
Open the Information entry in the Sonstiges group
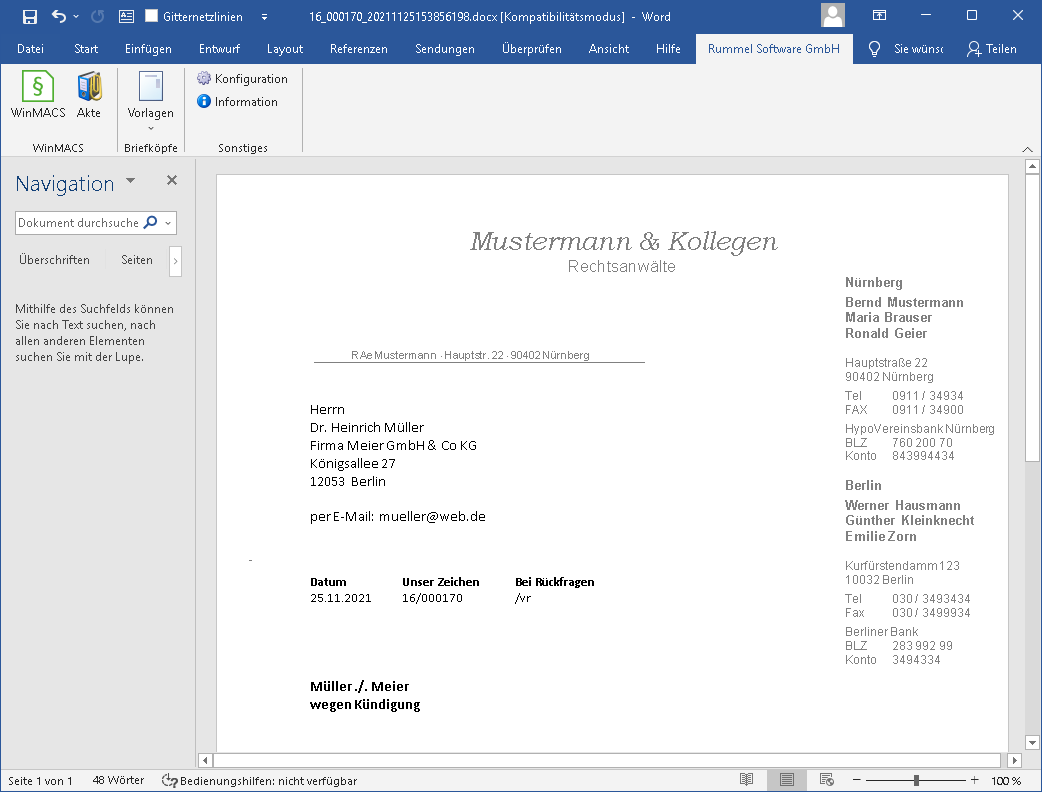tap(237, 102)
